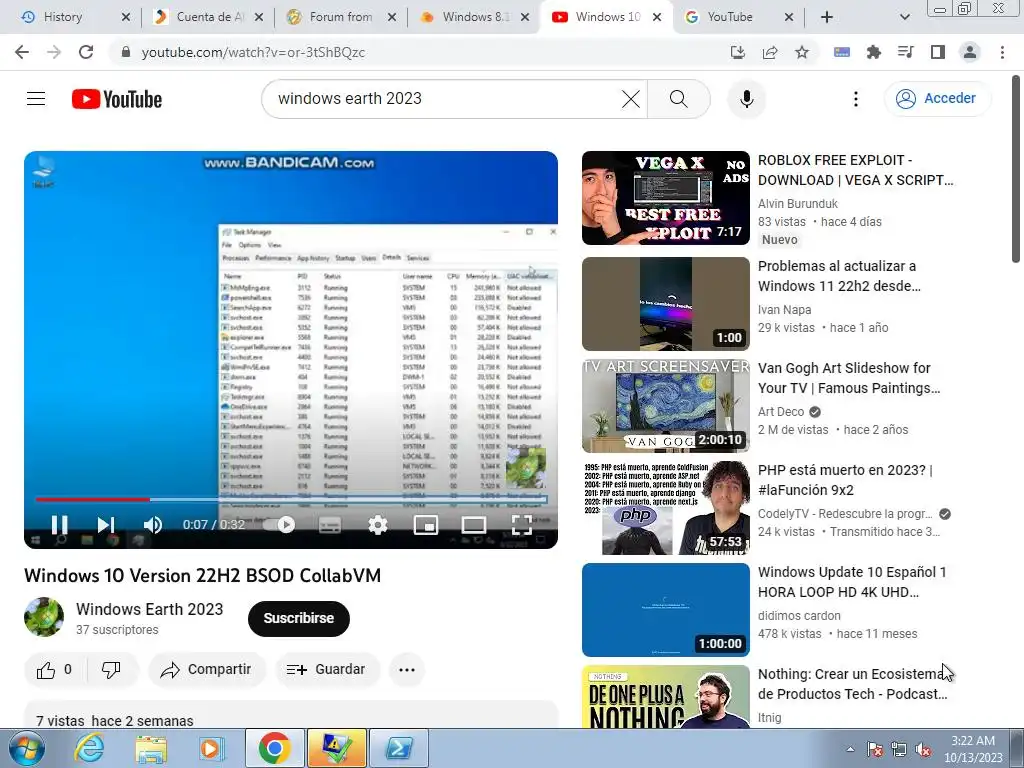This screenshot has height=768, width=1024.
Task: Open Problemas al actualizar Windows 11 video
Action: (839, 276)
